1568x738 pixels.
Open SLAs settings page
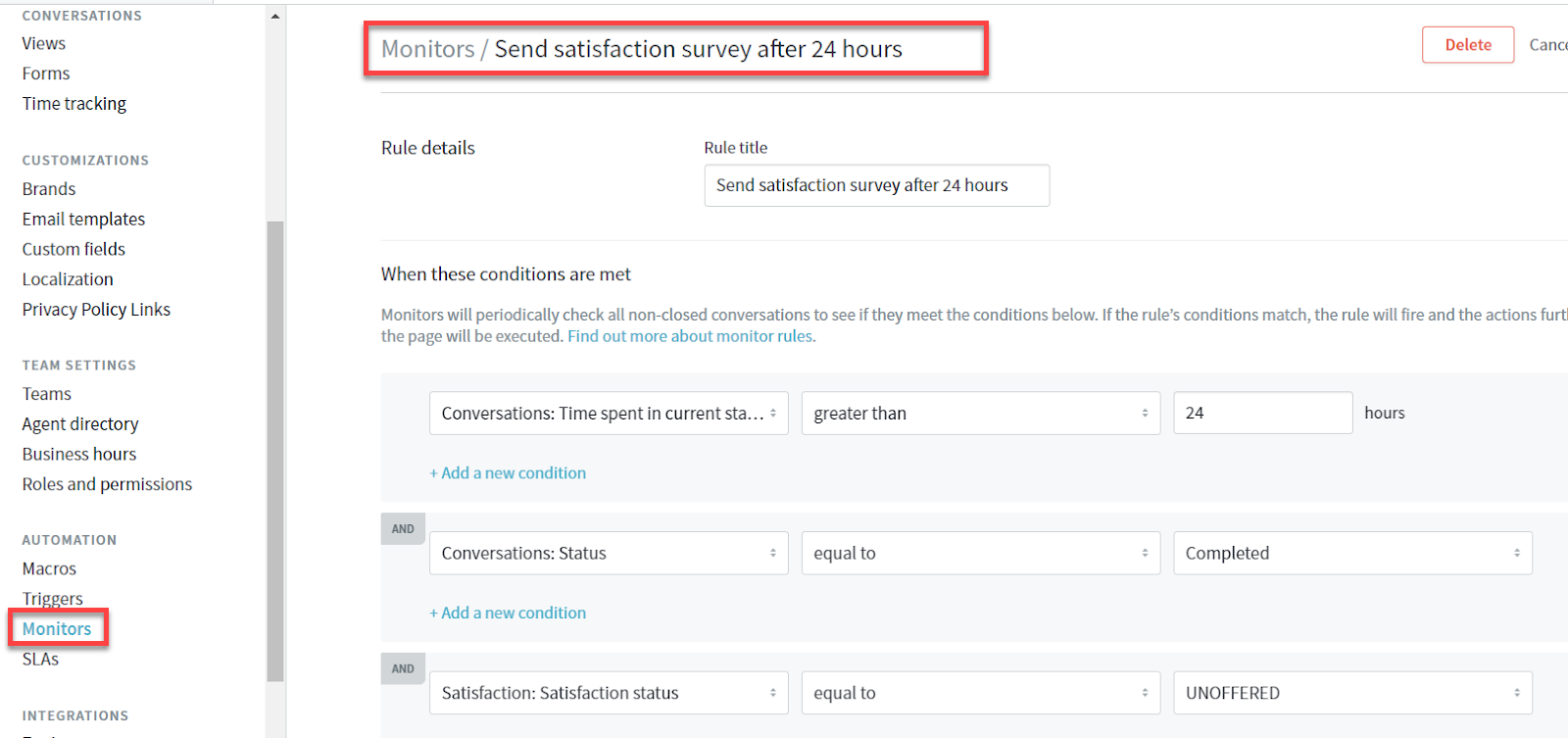tap(40, 660)
